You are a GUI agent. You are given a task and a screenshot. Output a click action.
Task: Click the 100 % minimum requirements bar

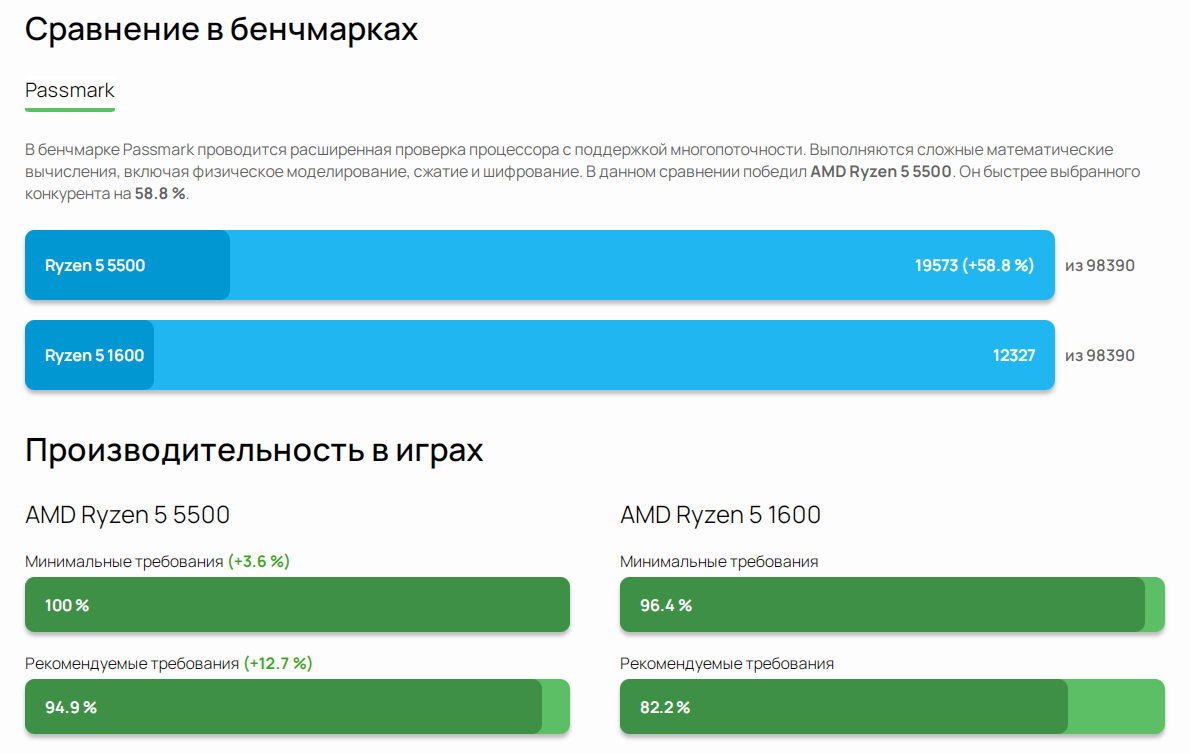click(298, 605)
